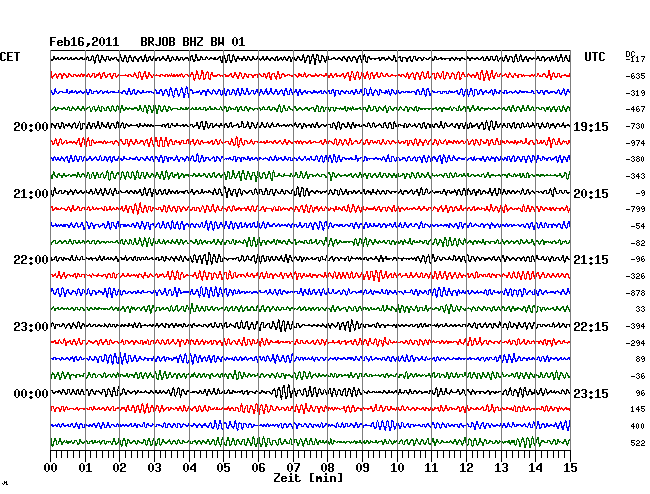Click minute 14 on the x-axis
This screenshot has height=494, width=650.
[x=535, y=468]
